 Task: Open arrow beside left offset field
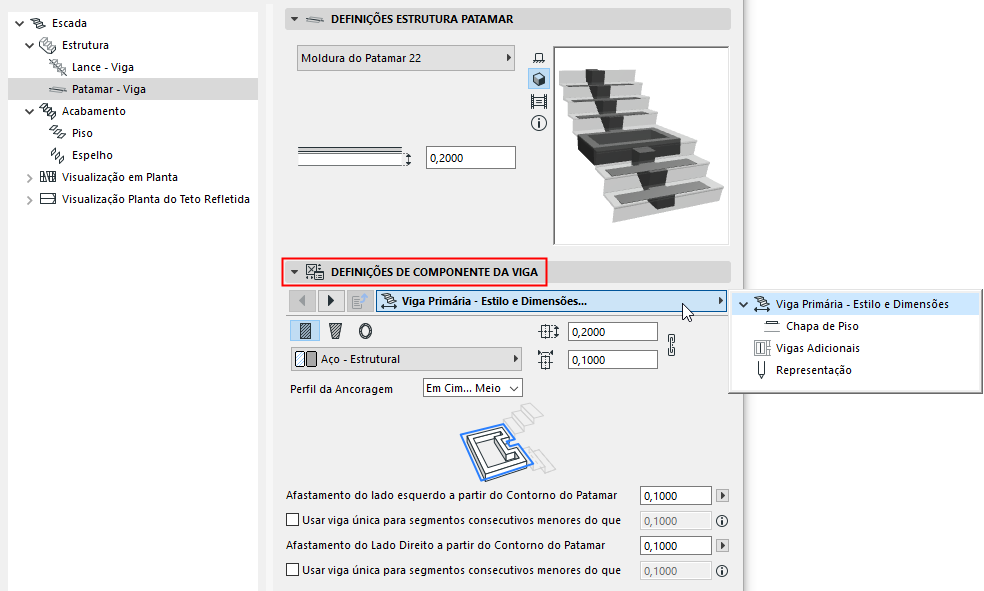click(722, 496)
